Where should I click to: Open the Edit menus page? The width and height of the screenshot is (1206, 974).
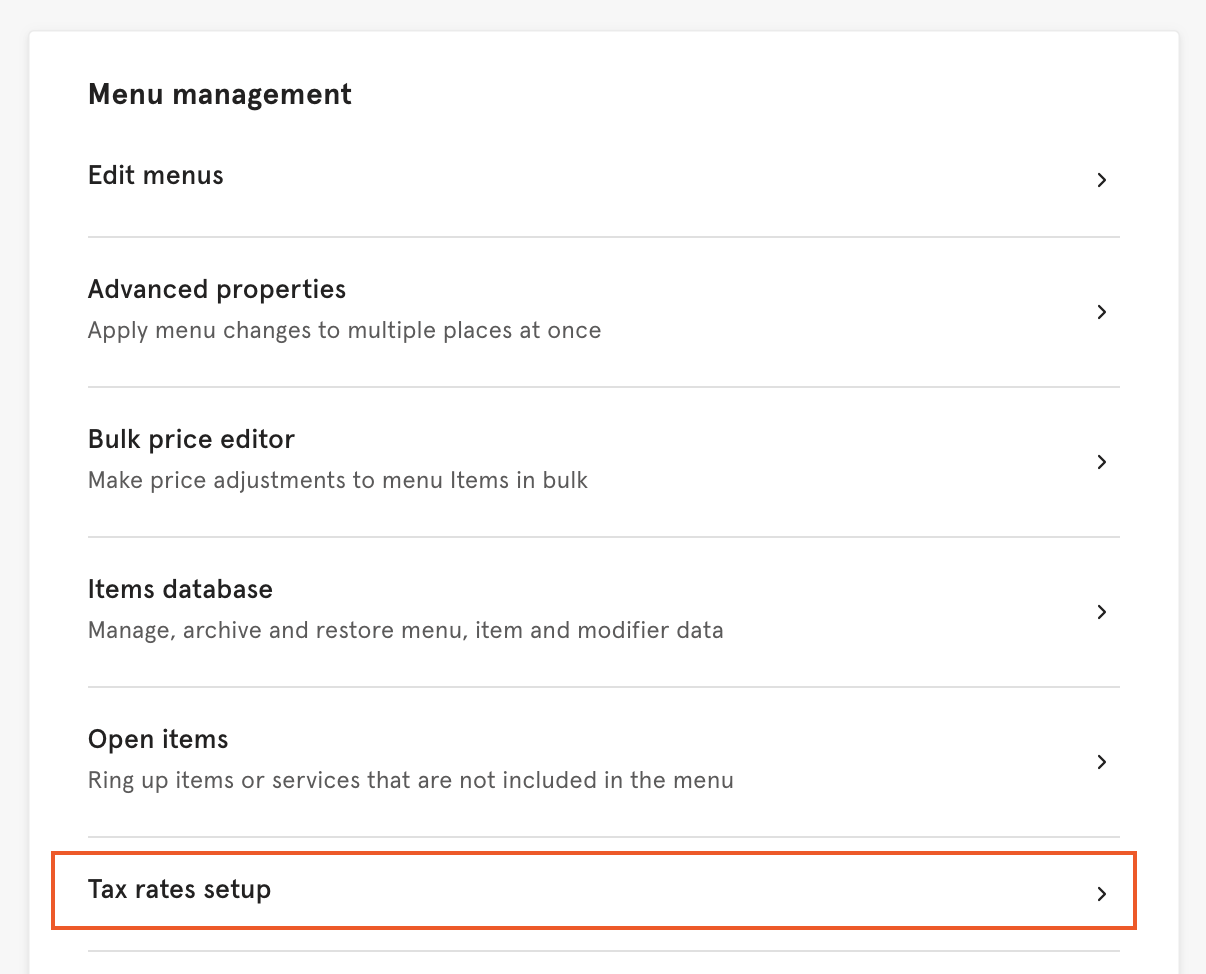[x=156, y=176]
